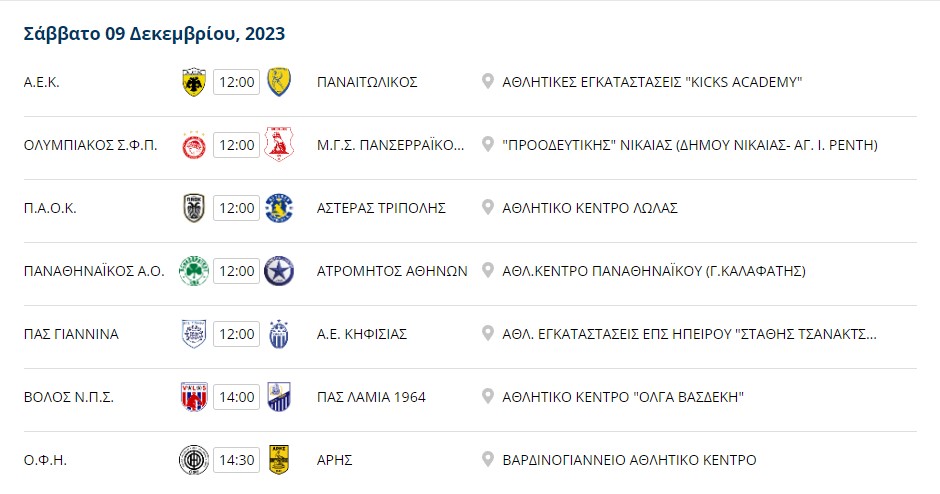Viewport: 940px width, 494px height.
Task: Click the Σάββατο 09 Δεκεμβρίου date heading
Action: (x=154, y=34)
